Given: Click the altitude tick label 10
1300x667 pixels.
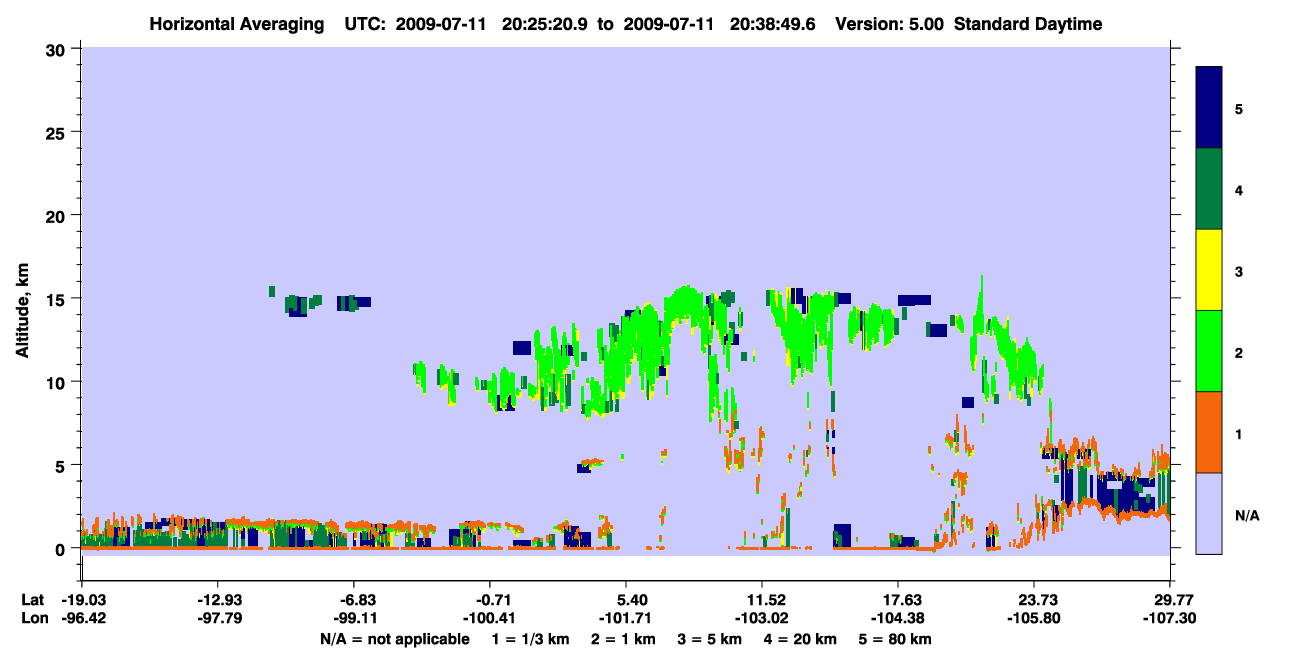Looking at the screenshot, I should tap(58, 382).
